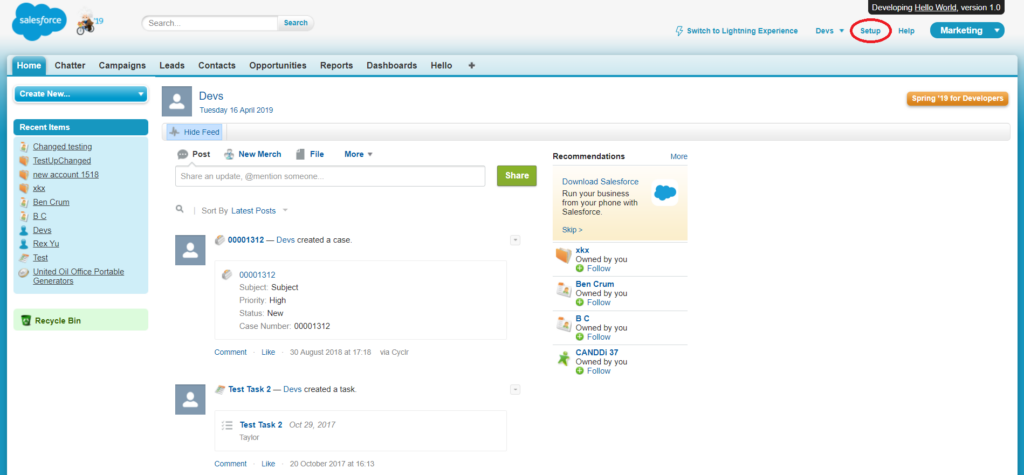1024x475 pixels.
Task: Open the Marketing app menu dropdown
Action: 967,31
